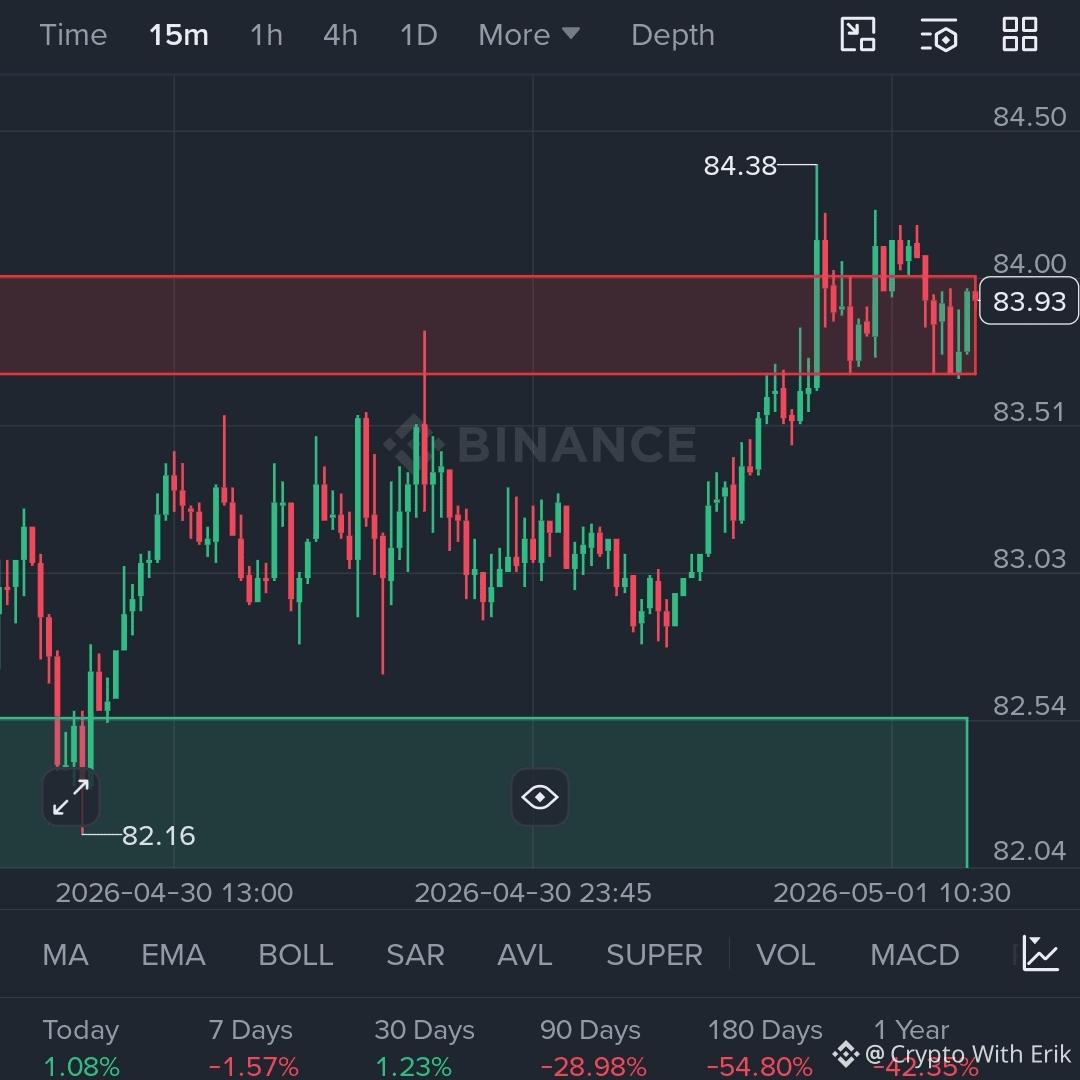Toggle drawings visibility eye icon
Viewport: 1080px width, 1080px height.
540,798
